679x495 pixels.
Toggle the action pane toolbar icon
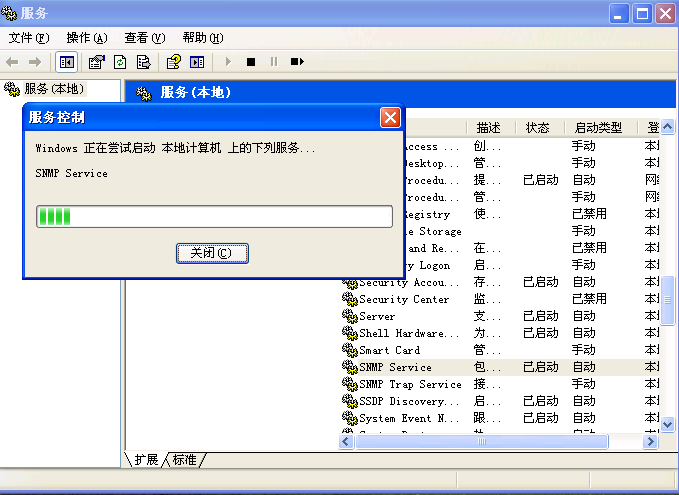[197, 62]
